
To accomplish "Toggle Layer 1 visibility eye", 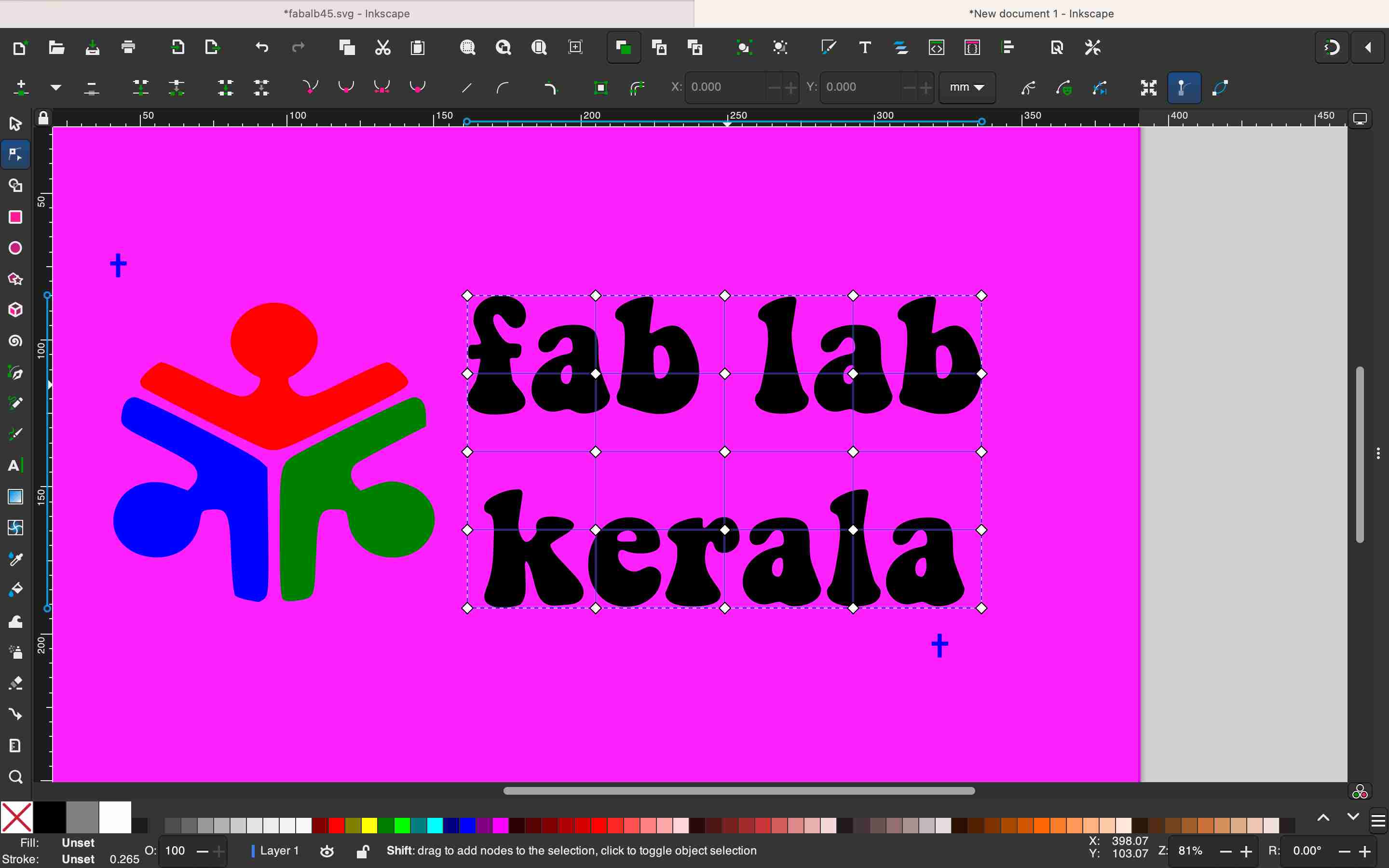I will 327,851.
